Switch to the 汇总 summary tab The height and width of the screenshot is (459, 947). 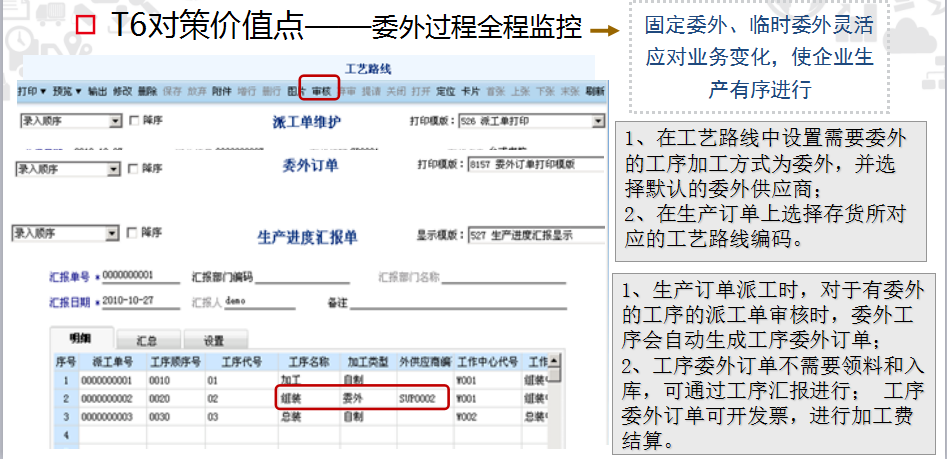(147, 341)
